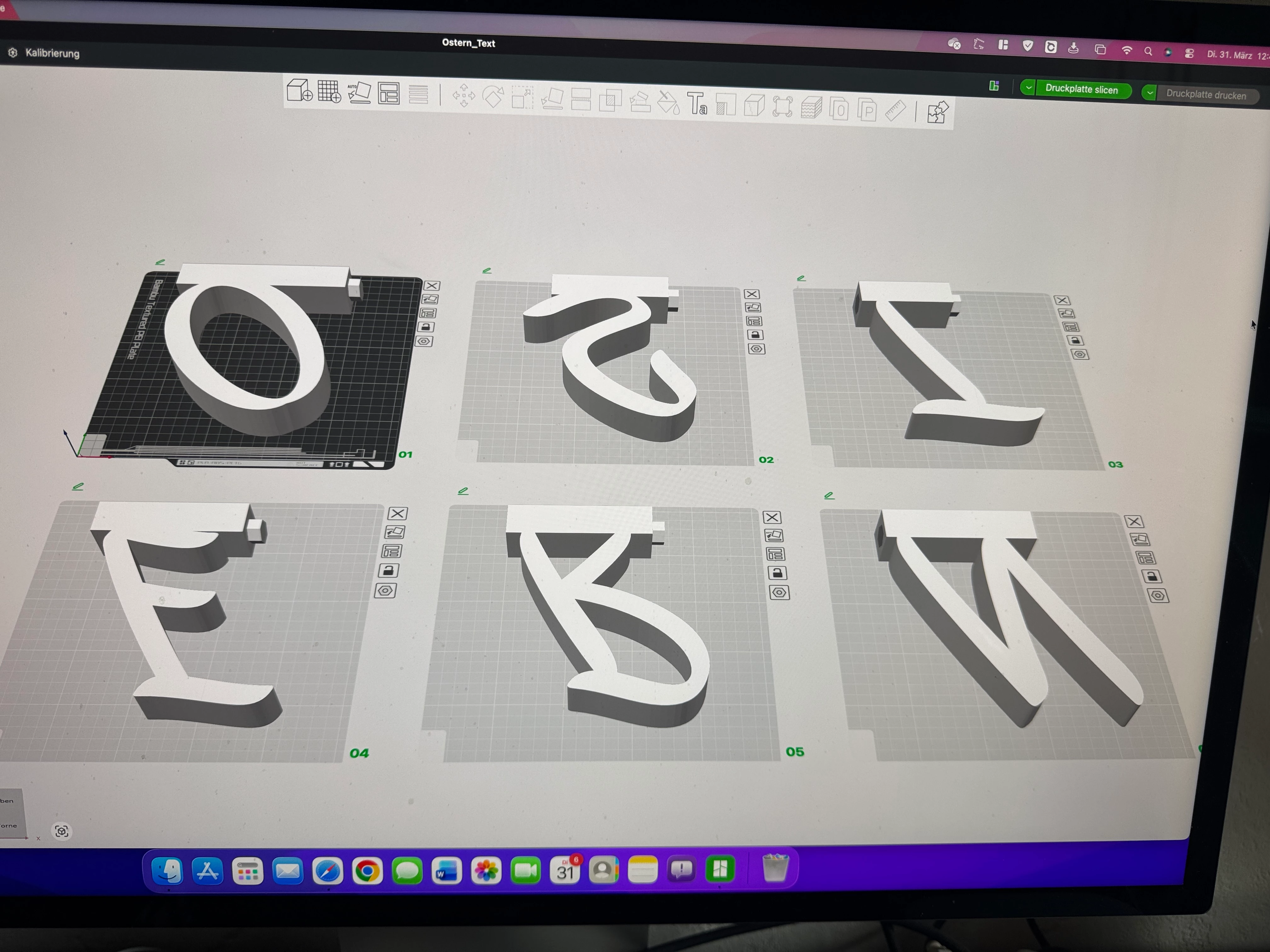
Task: Open plate 02 settings icon
Action: click(x=757, y=349)
